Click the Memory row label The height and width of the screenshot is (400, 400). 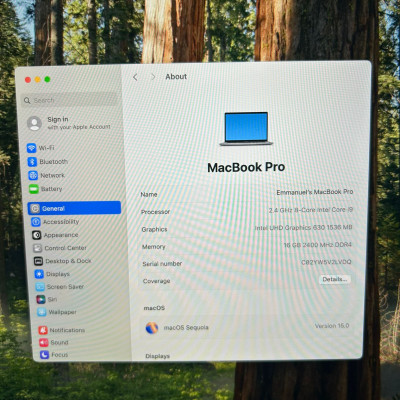click(153, 247)
